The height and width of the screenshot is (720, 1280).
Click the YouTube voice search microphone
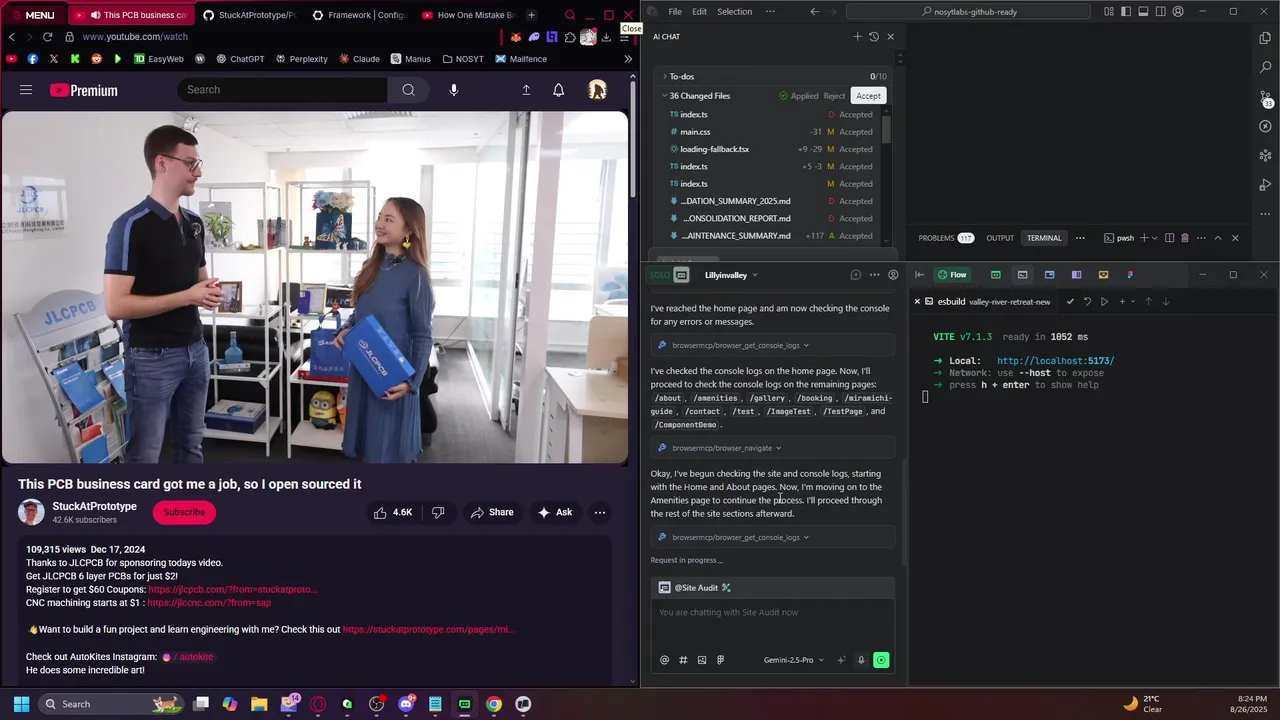point(453,90)
